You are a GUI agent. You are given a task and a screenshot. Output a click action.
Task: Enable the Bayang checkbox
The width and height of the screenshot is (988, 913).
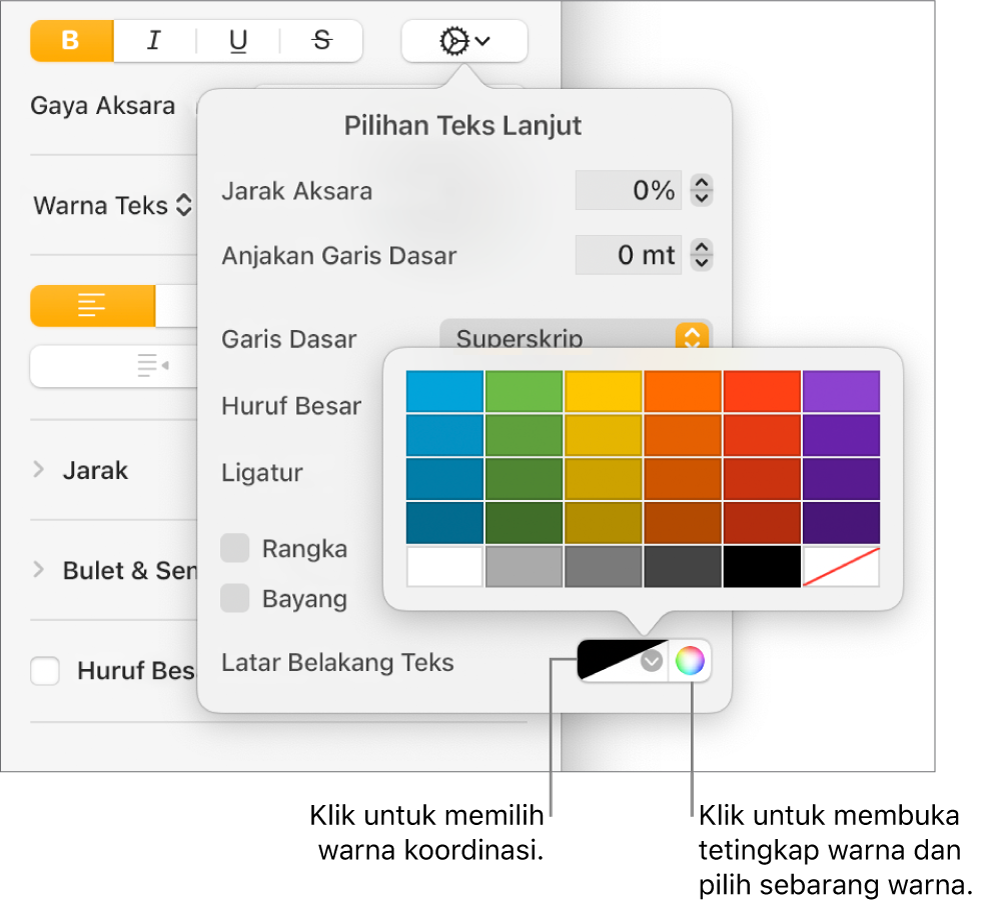pyautogui.click(x=235, y=598)
